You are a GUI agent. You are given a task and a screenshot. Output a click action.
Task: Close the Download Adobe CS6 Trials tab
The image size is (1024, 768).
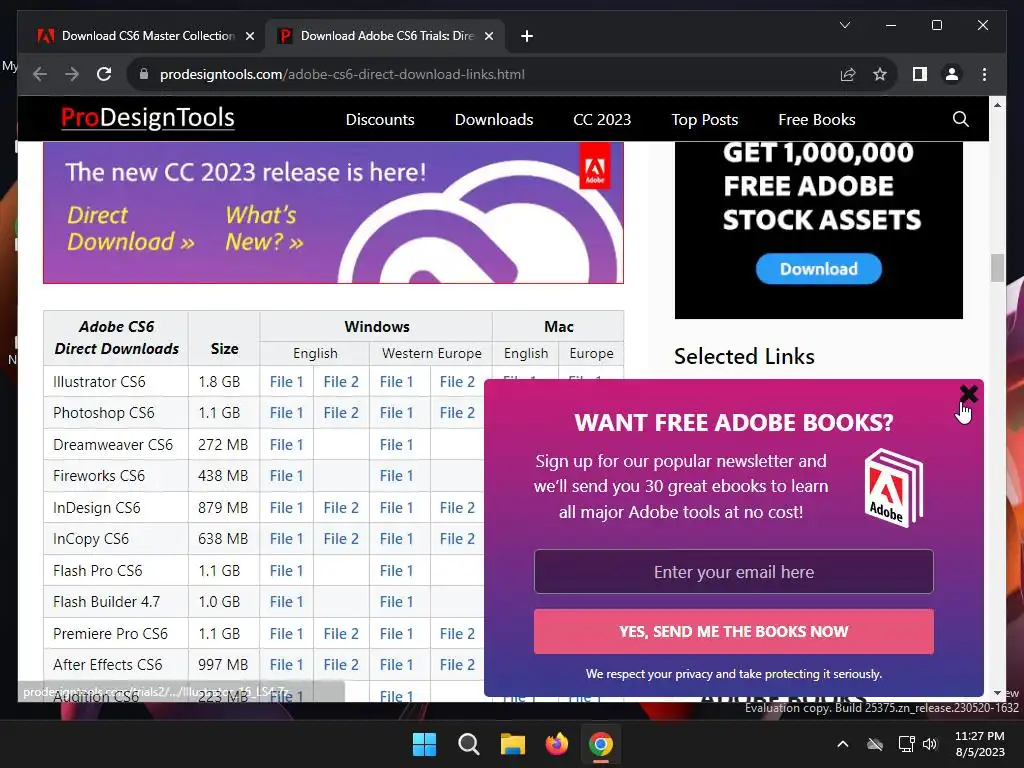(488, 36)
